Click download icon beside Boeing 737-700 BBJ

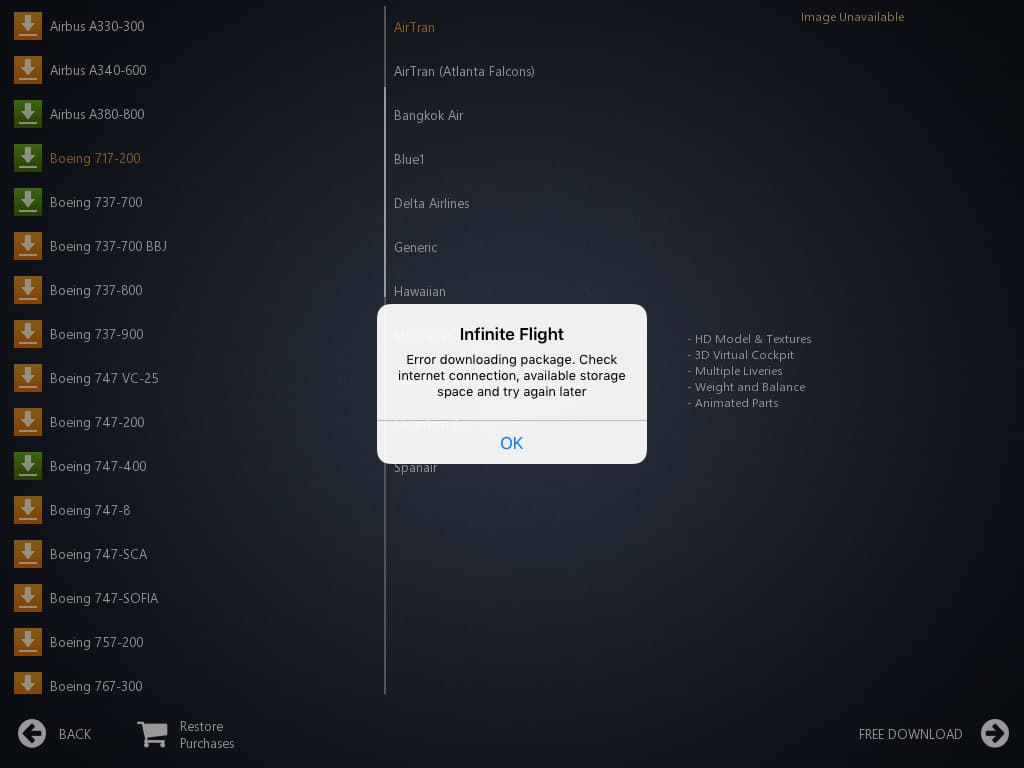click(x=27, y=246)
